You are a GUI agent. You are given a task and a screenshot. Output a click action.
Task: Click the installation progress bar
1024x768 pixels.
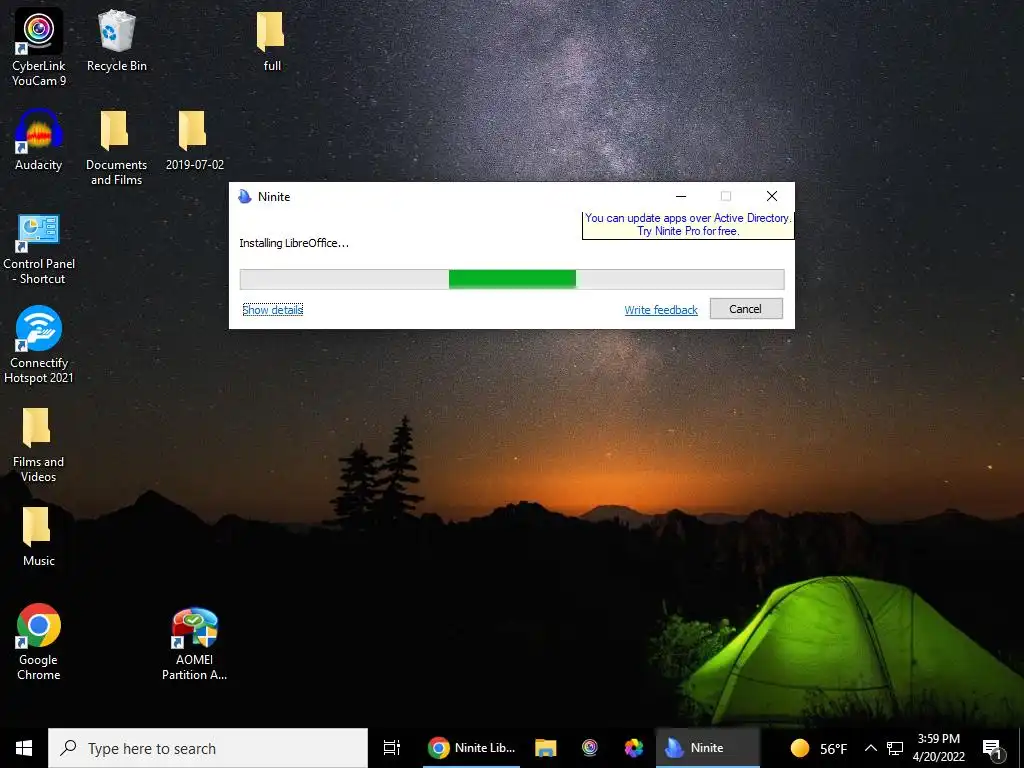[x=512, y=279]
